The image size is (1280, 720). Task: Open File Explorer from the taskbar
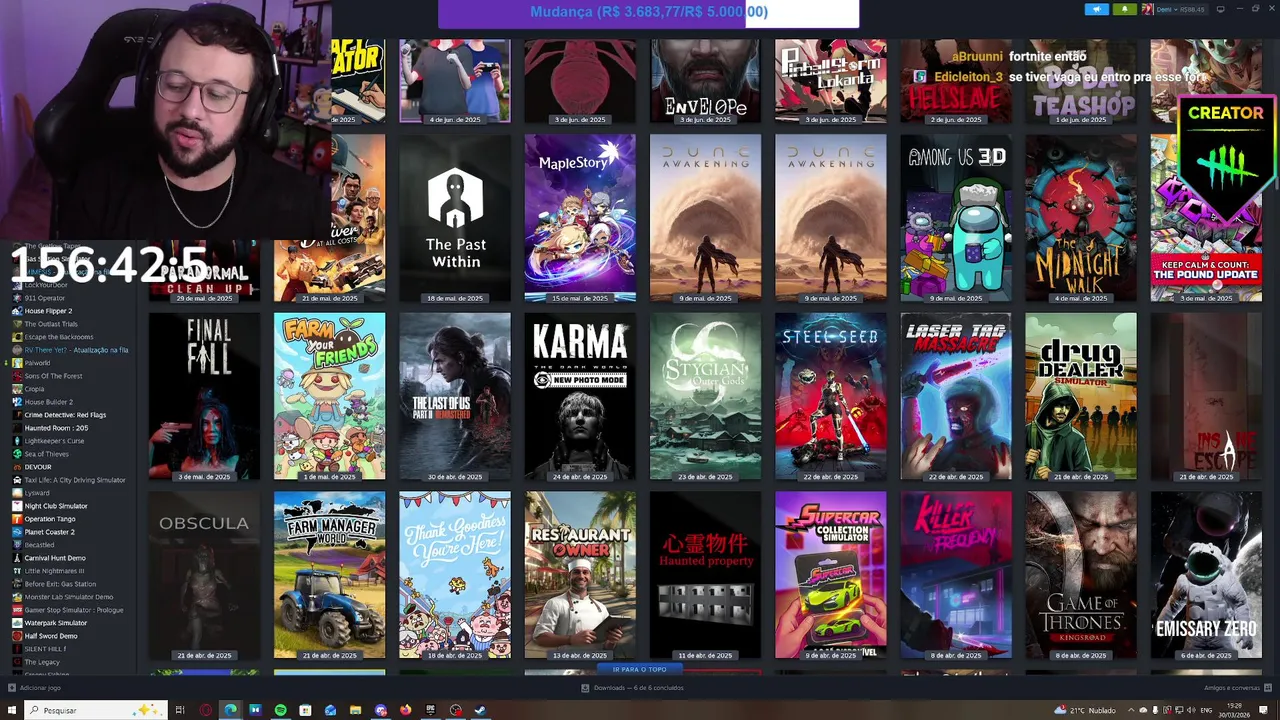pos(355,710)
